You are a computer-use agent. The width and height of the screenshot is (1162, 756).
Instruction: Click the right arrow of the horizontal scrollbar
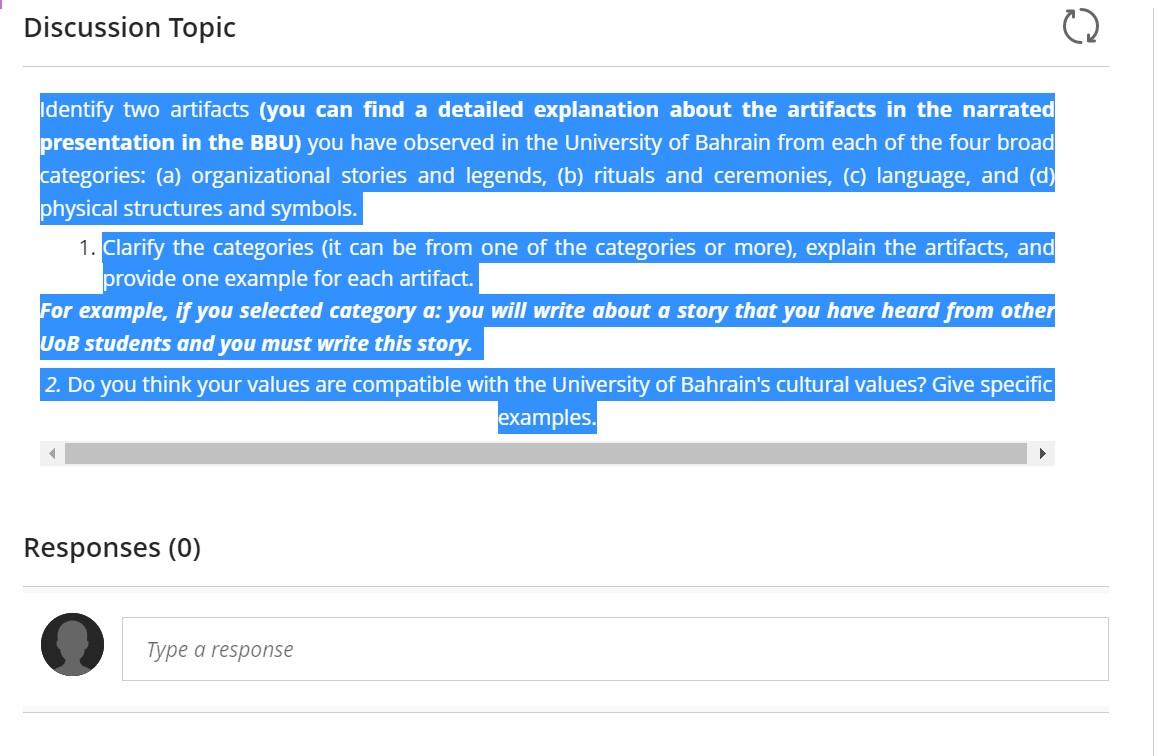click(1044, 453)
